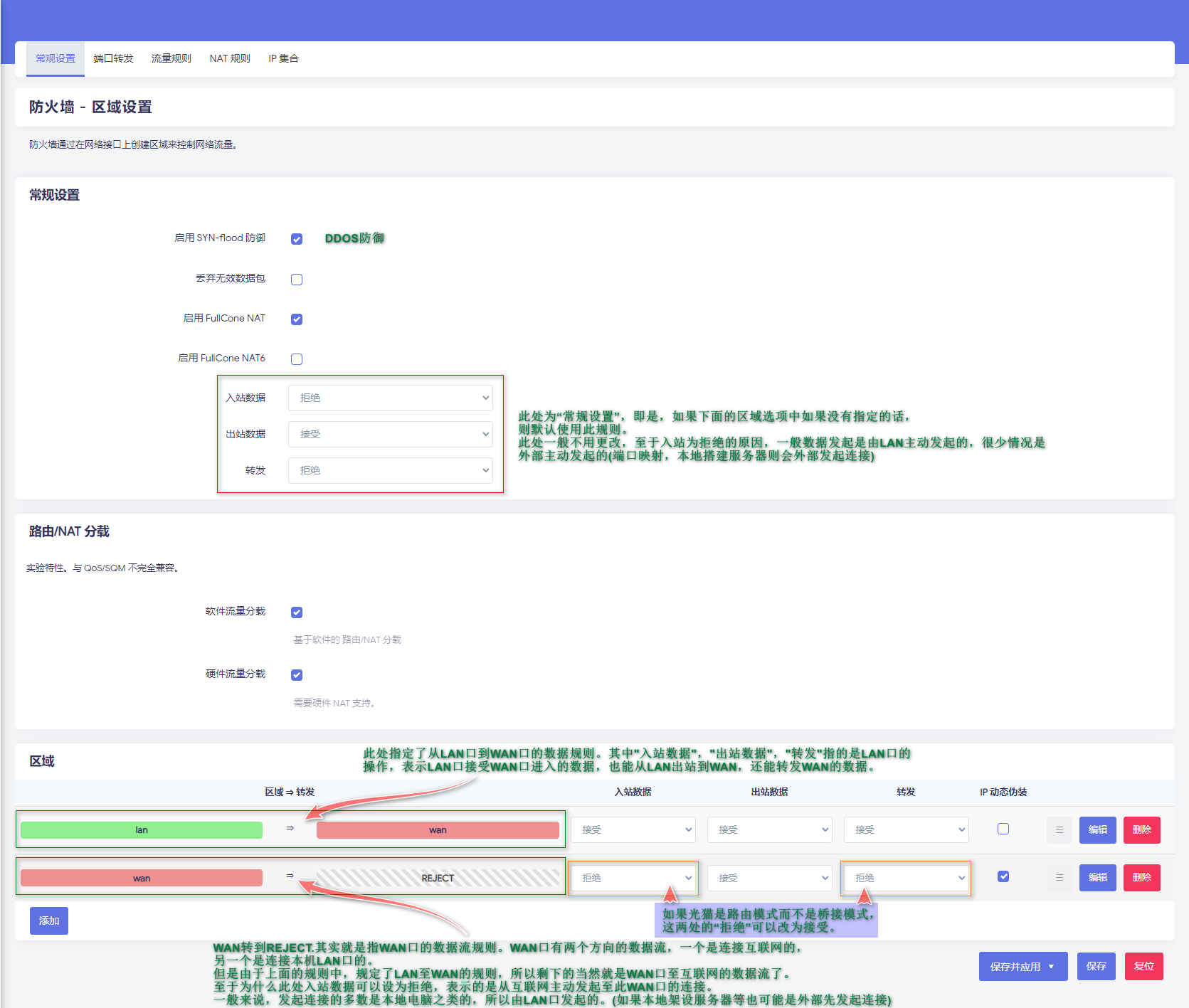Click the striped REJECT forwarding badge
Viewport: 1189px width, 1008px height.
point(438,878)
